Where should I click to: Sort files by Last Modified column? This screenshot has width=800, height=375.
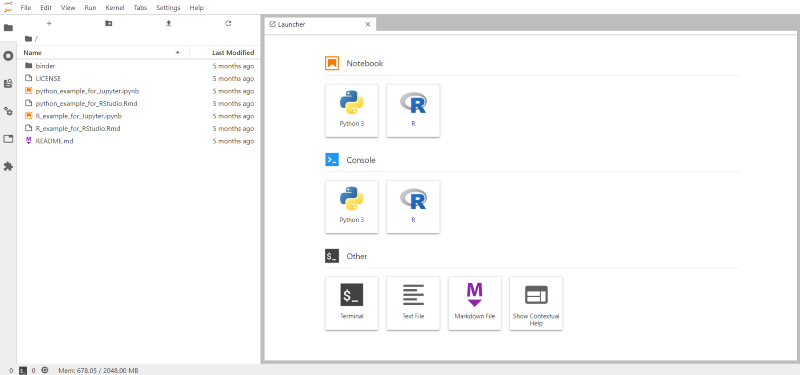pos(225,53)
